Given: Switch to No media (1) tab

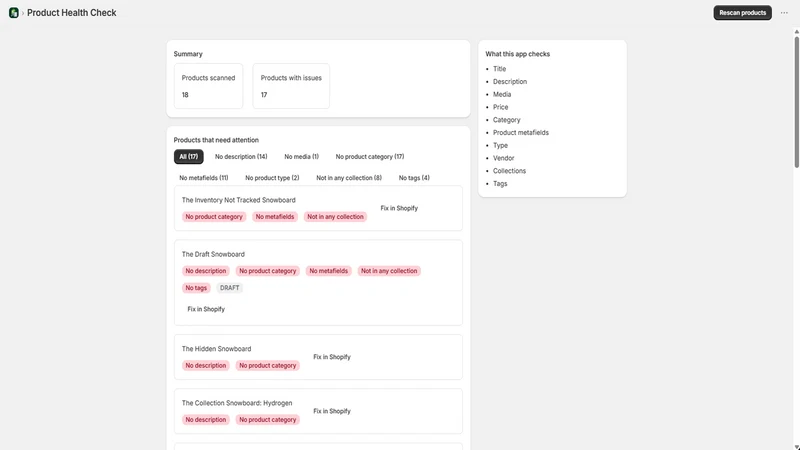Looking at the screenshot, I should [302, 157].
